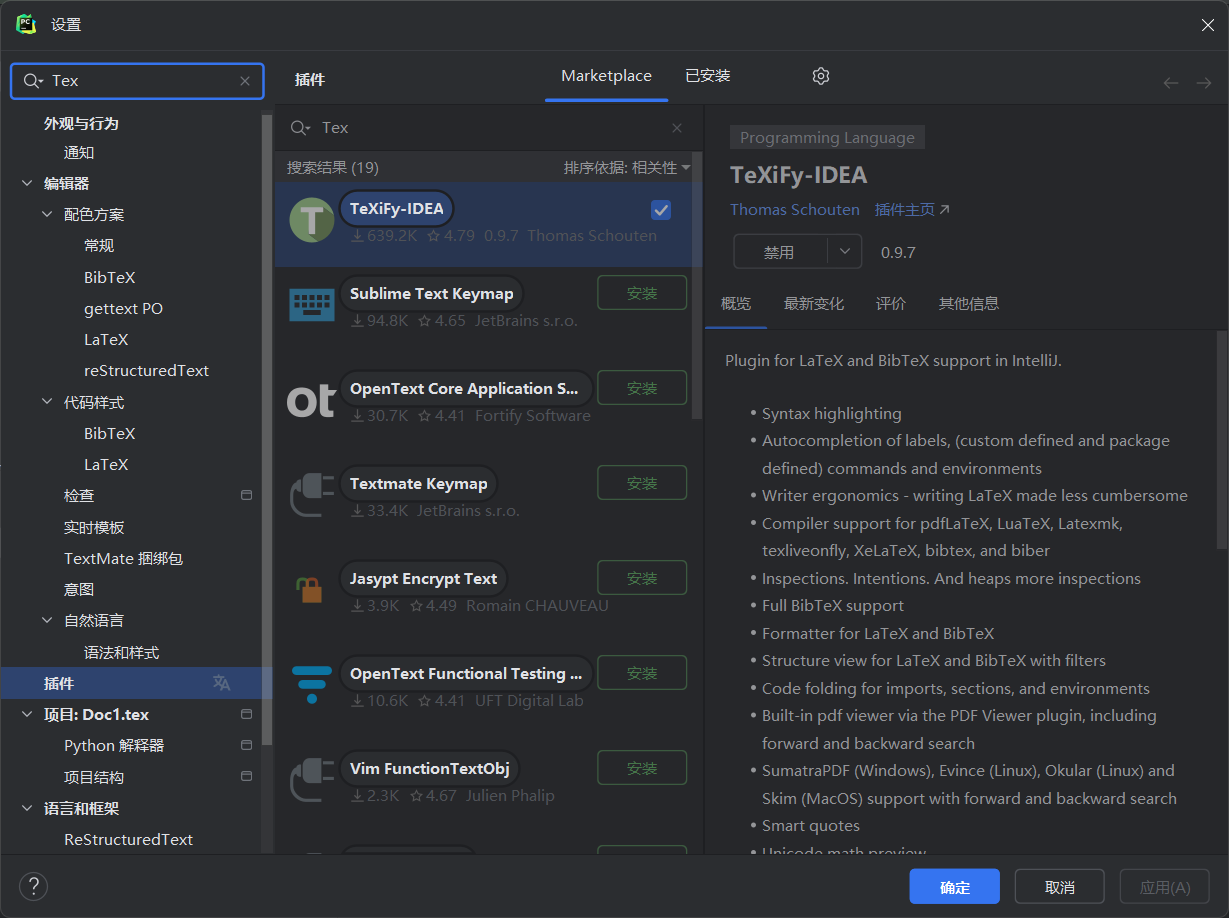Open the 评价 detail tab
Viewport: 1229px width, 918px height.
point(891,303)
